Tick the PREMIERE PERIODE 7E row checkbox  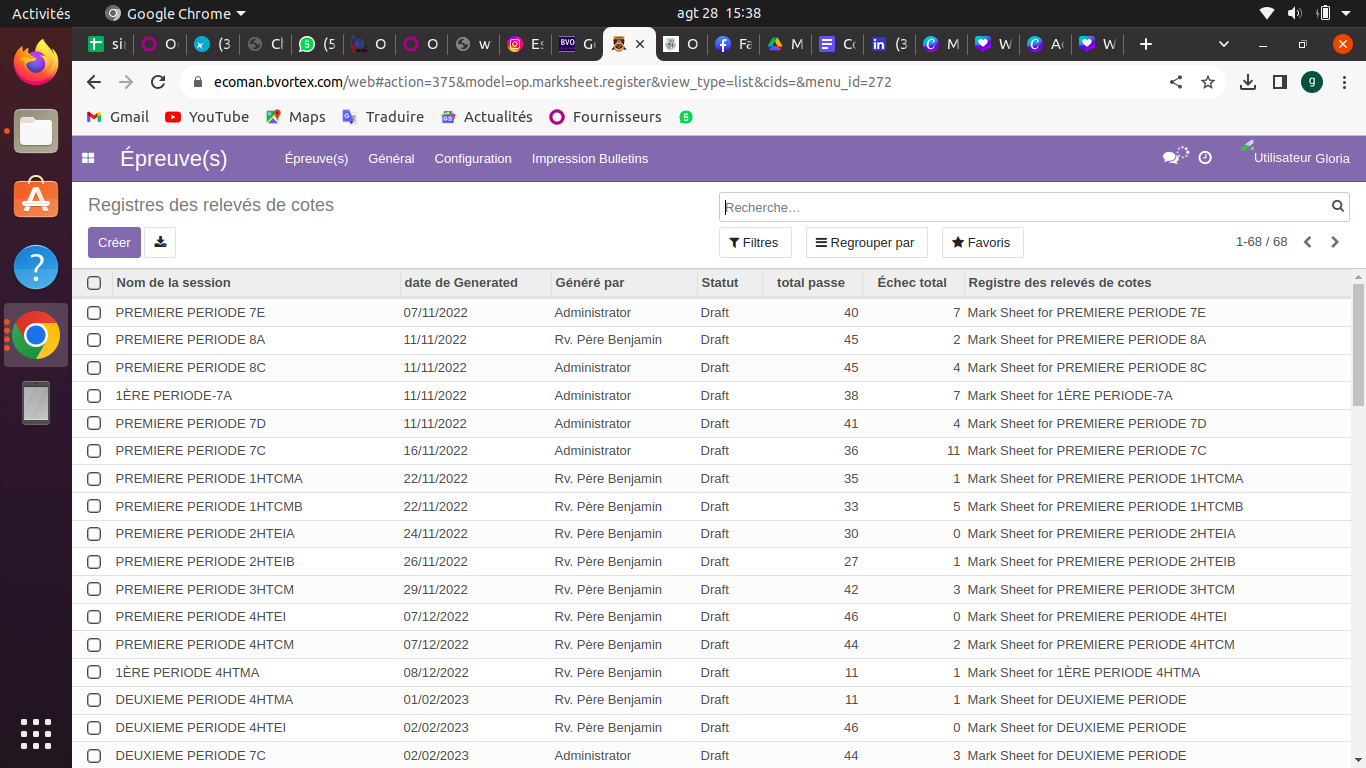(94, 313)
